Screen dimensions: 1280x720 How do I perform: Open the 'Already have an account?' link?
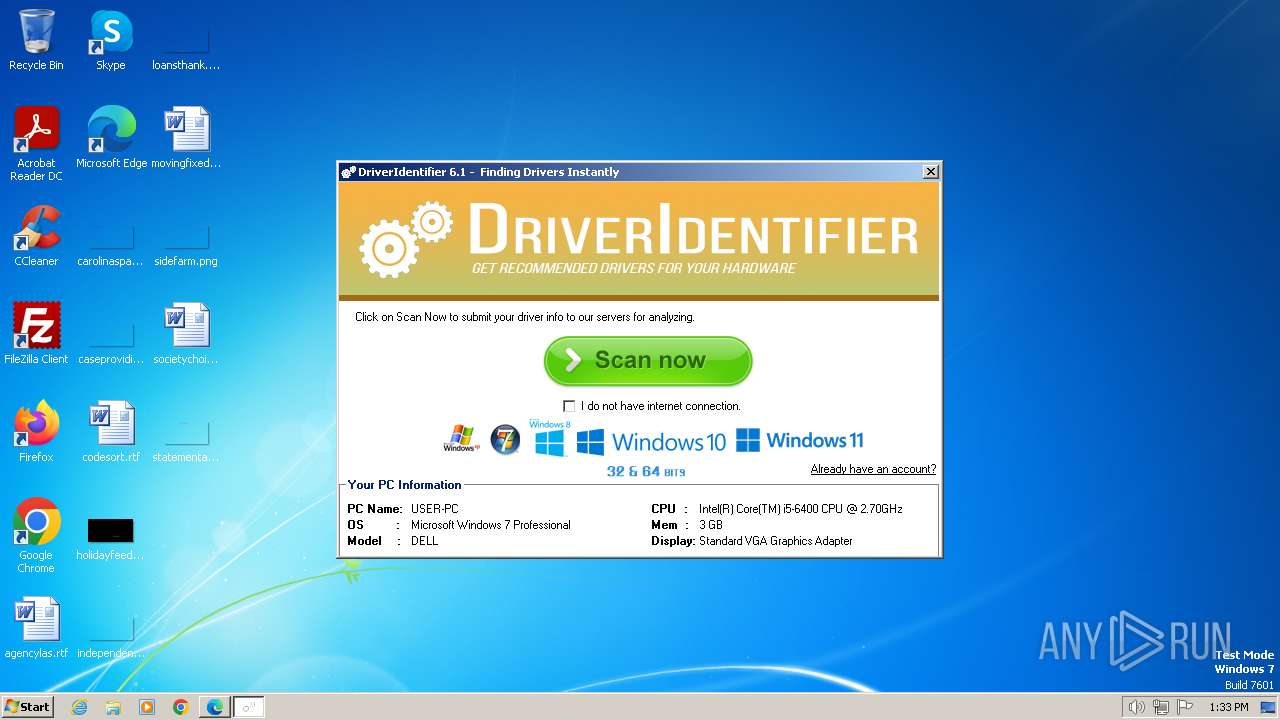click(x=873, y=469)
